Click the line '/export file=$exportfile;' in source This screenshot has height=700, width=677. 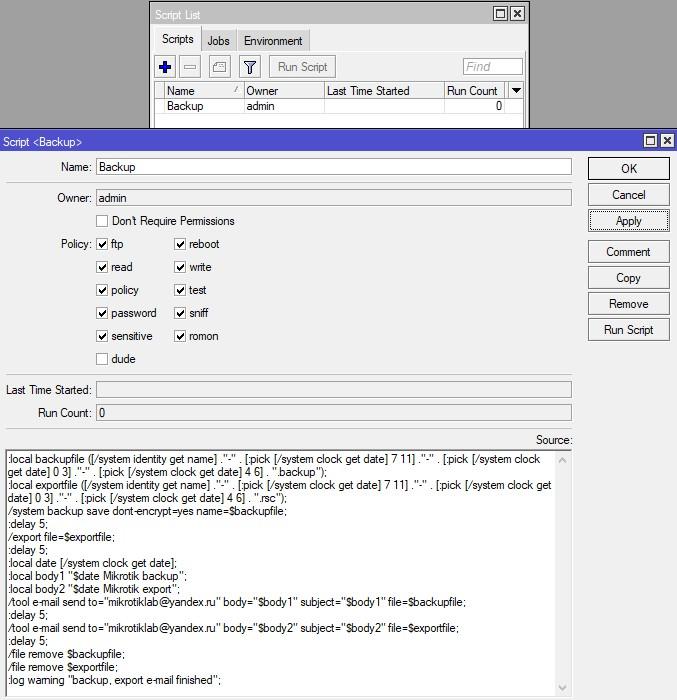tap(62, 537)
